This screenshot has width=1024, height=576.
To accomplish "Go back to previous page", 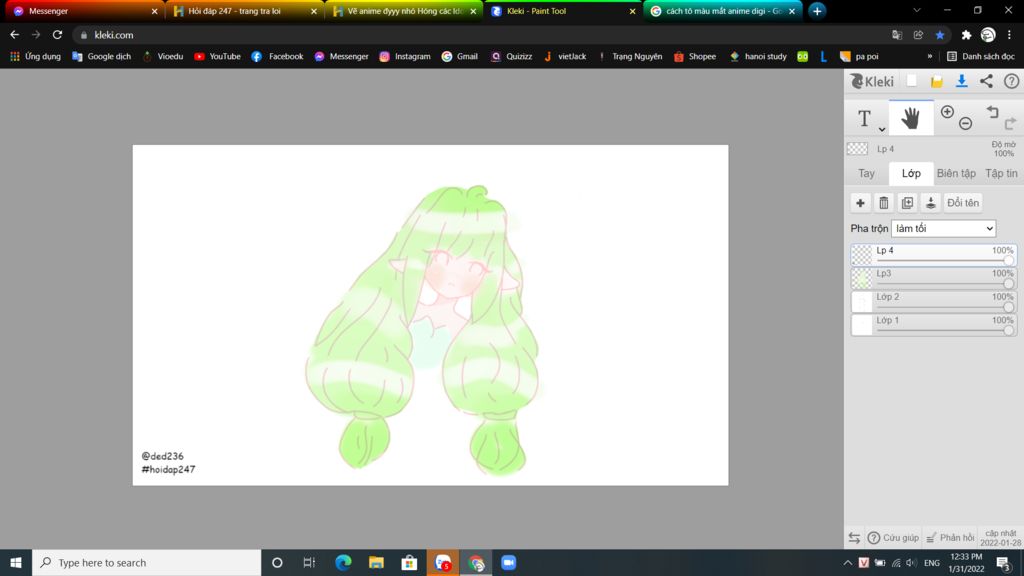I will click(14, 35).
